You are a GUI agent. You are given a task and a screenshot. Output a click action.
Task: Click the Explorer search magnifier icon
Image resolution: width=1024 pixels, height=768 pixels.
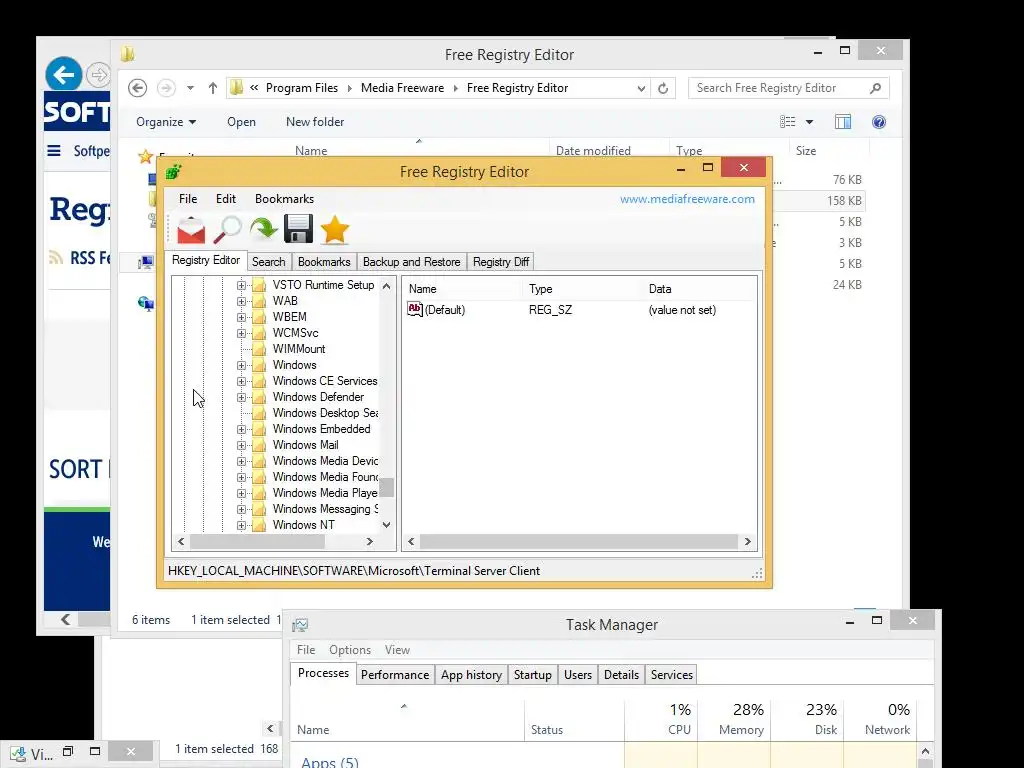(875, 88)
